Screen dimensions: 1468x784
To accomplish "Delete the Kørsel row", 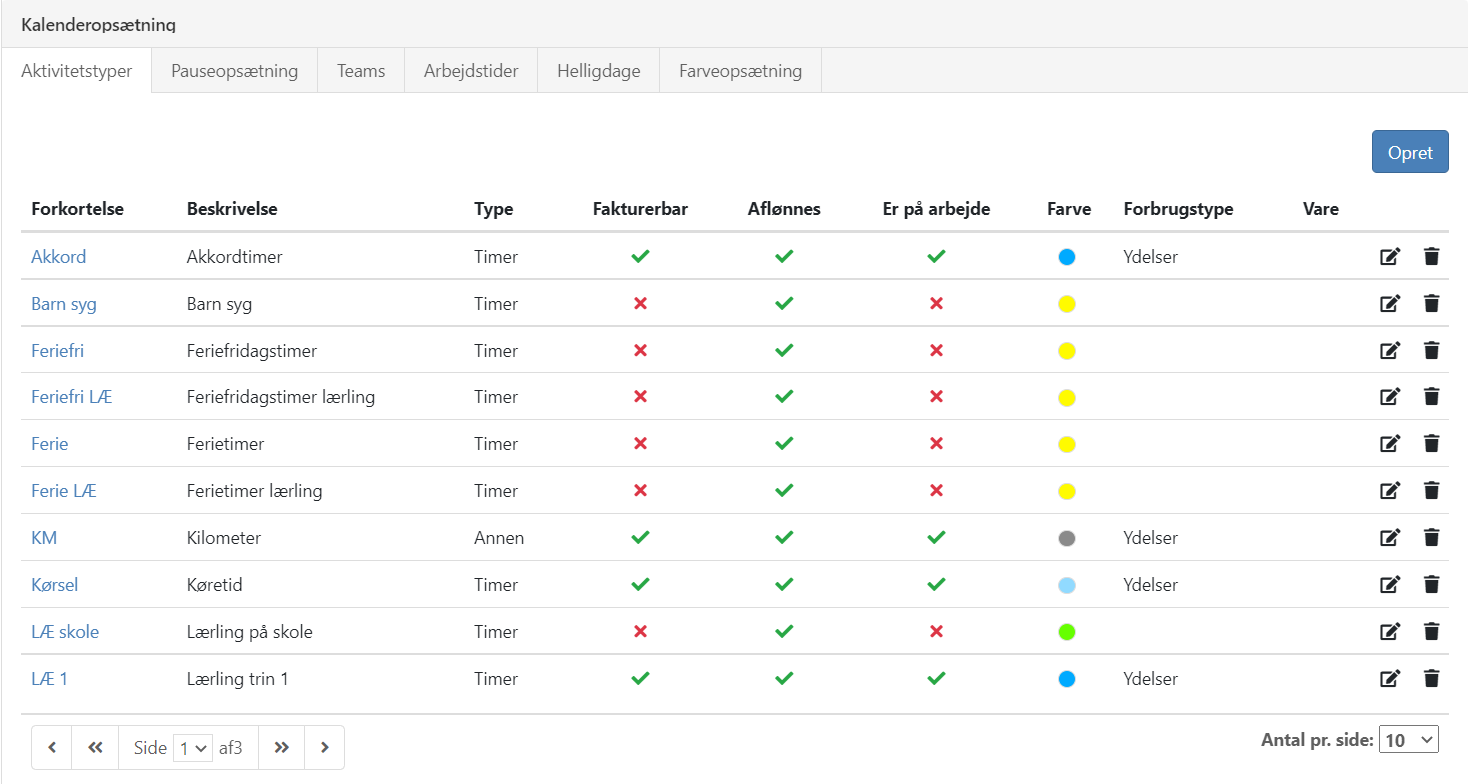I will [1431, 585].
